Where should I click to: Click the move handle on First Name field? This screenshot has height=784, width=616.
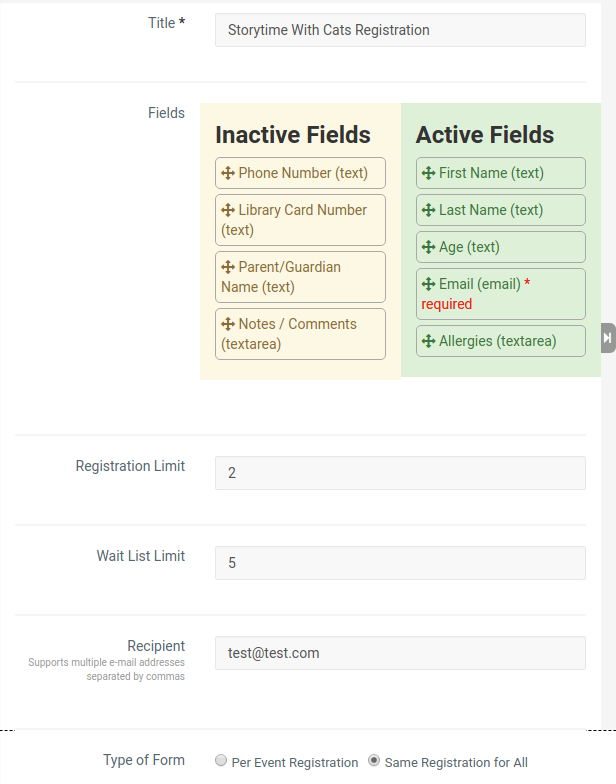[x=428, y=174]
